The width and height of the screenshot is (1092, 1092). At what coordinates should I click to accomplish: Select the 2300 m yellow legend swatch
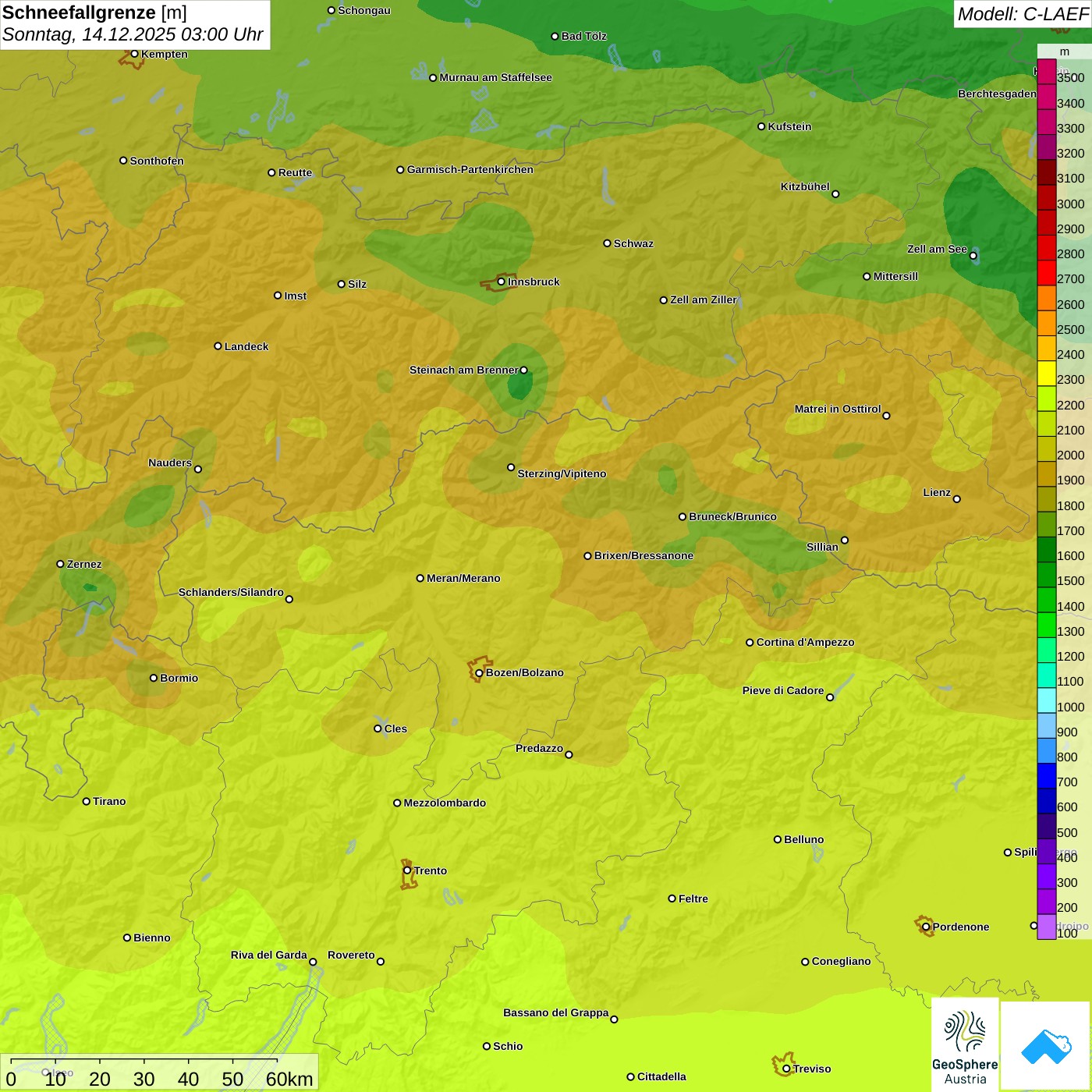coord(1046,374)
